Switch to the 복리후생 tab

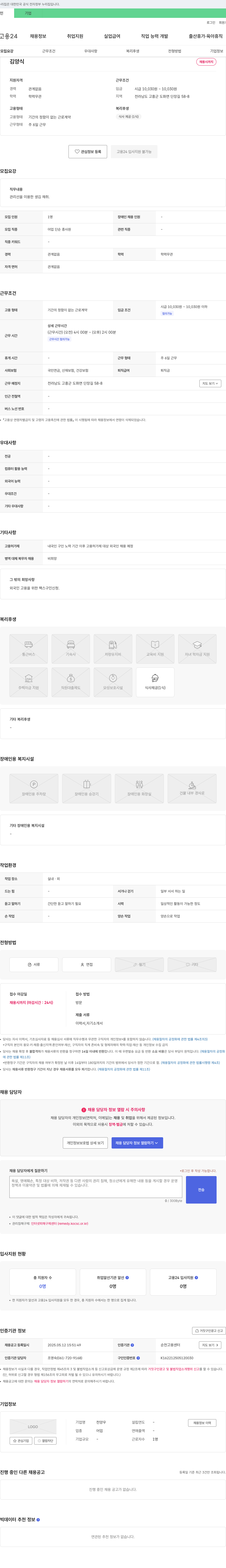[133, 51]
